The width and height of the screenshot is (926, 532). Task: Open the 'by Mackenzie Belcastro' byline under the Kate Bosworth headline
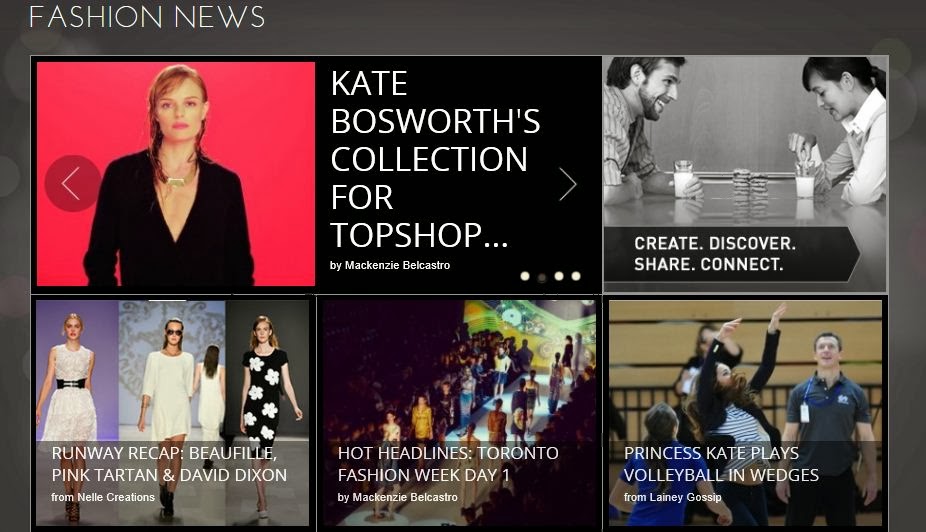(390, 265)
